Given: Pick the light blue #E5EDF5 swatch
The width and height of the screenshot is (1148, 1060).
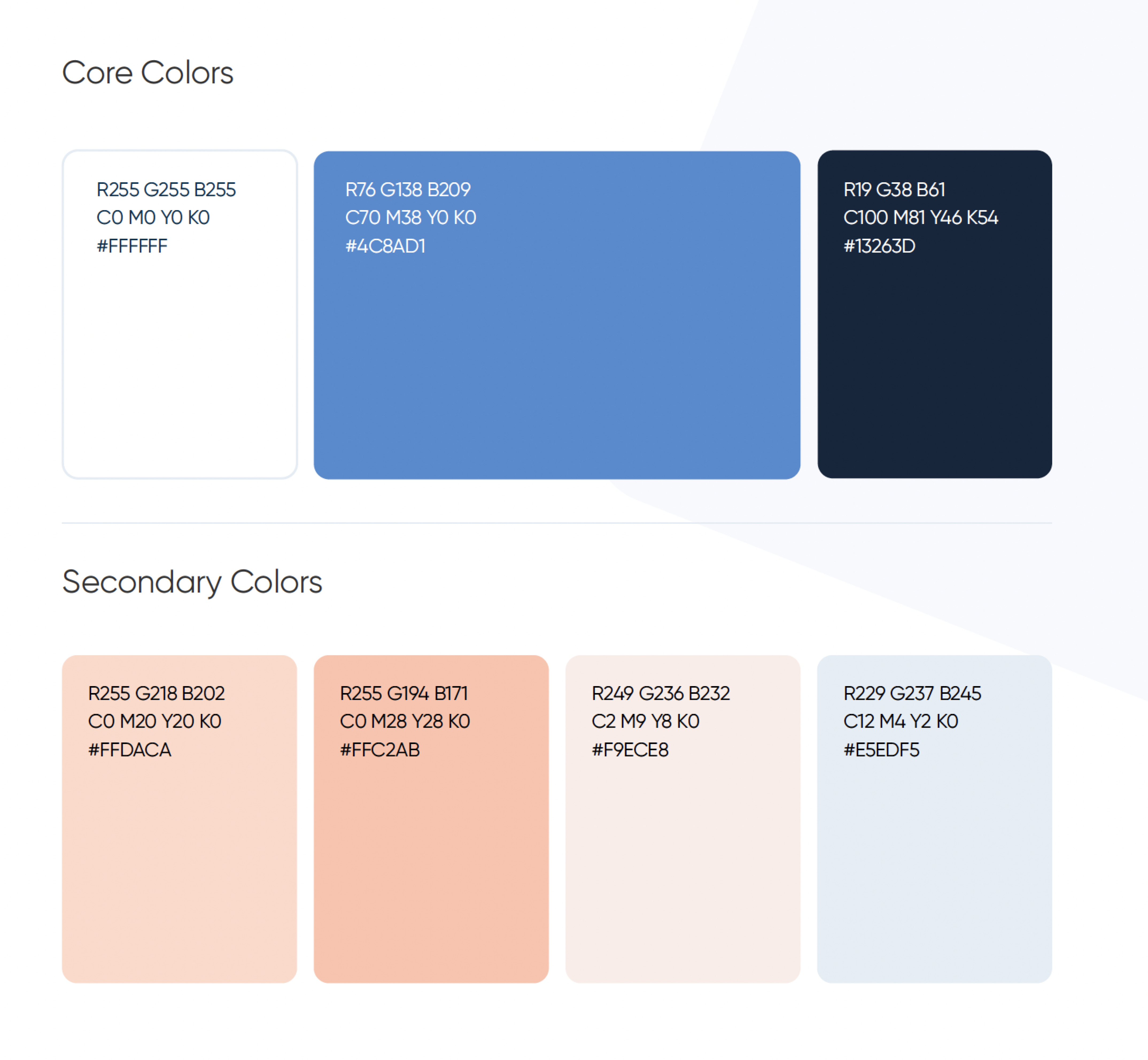Looking at the screenshot, I should coord(935,819).
